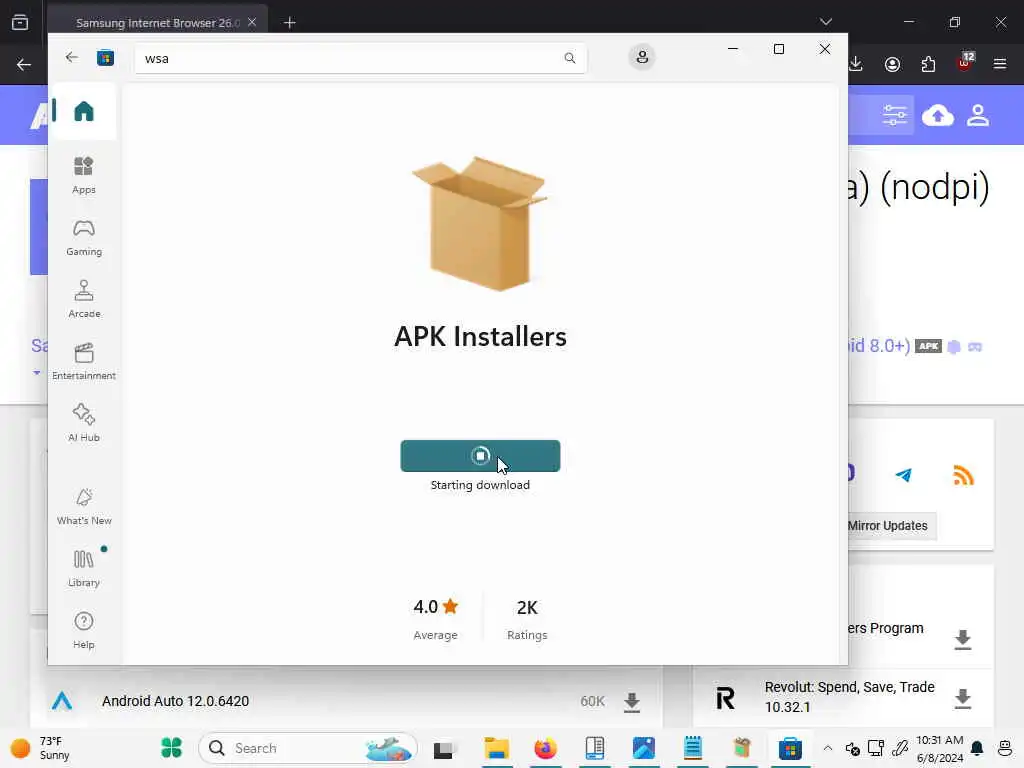Image resolution: width=1024 pixels, height=768 pixels.
Task: Open the browser hamburger menu
Action: coord(1000,64)
